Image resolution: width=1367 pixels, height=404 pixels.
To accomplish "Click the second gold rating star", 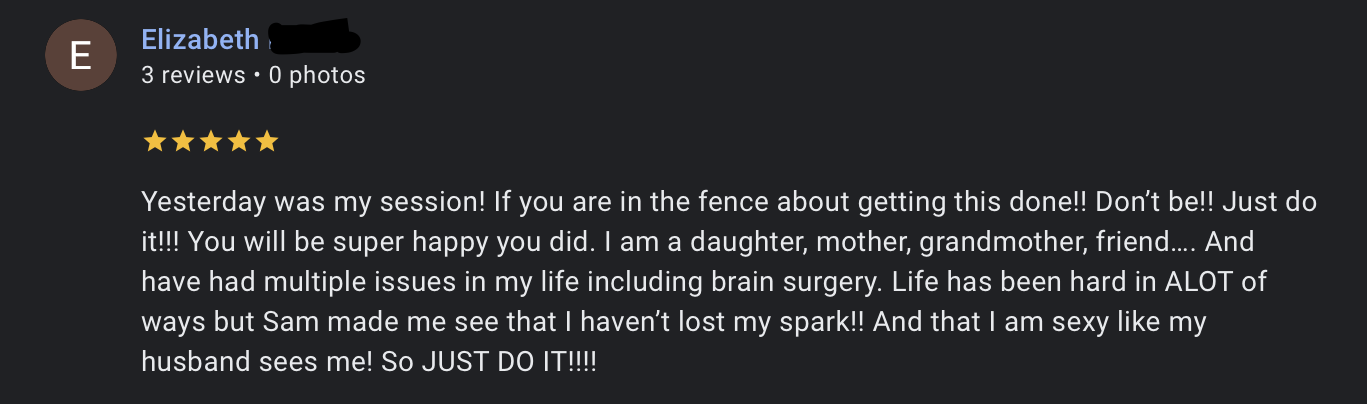I will click(182, 142).
